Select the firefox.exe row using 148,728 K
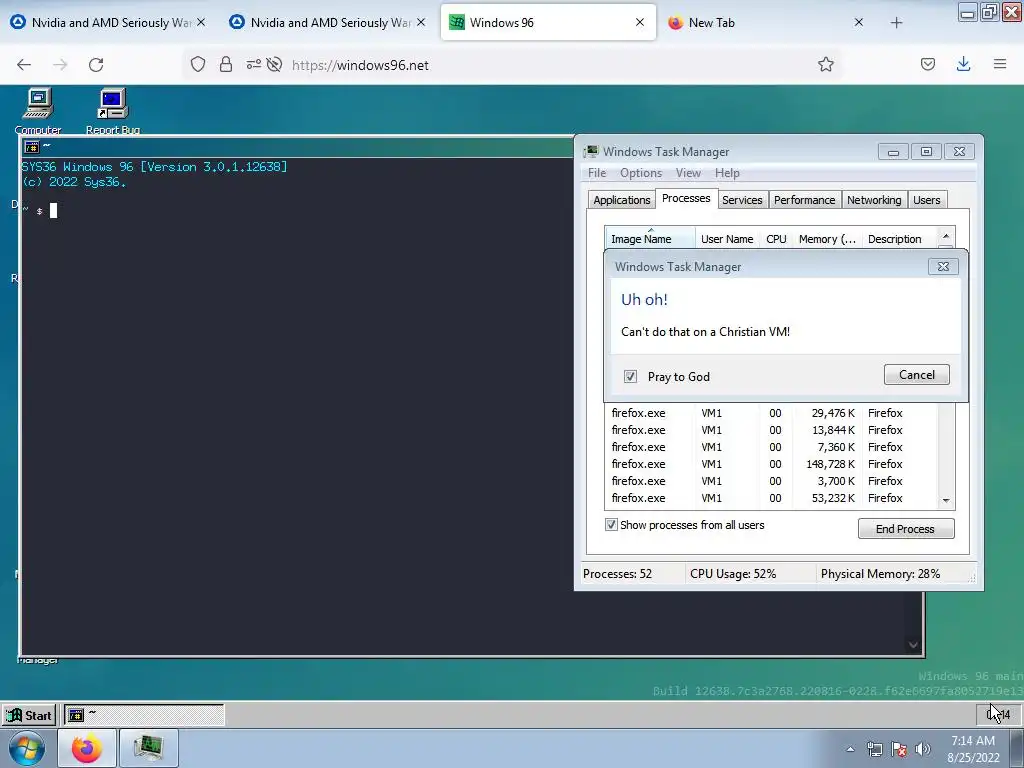Screen dimensions: 1024x768 pyautogui.click(x=771, y=464)
